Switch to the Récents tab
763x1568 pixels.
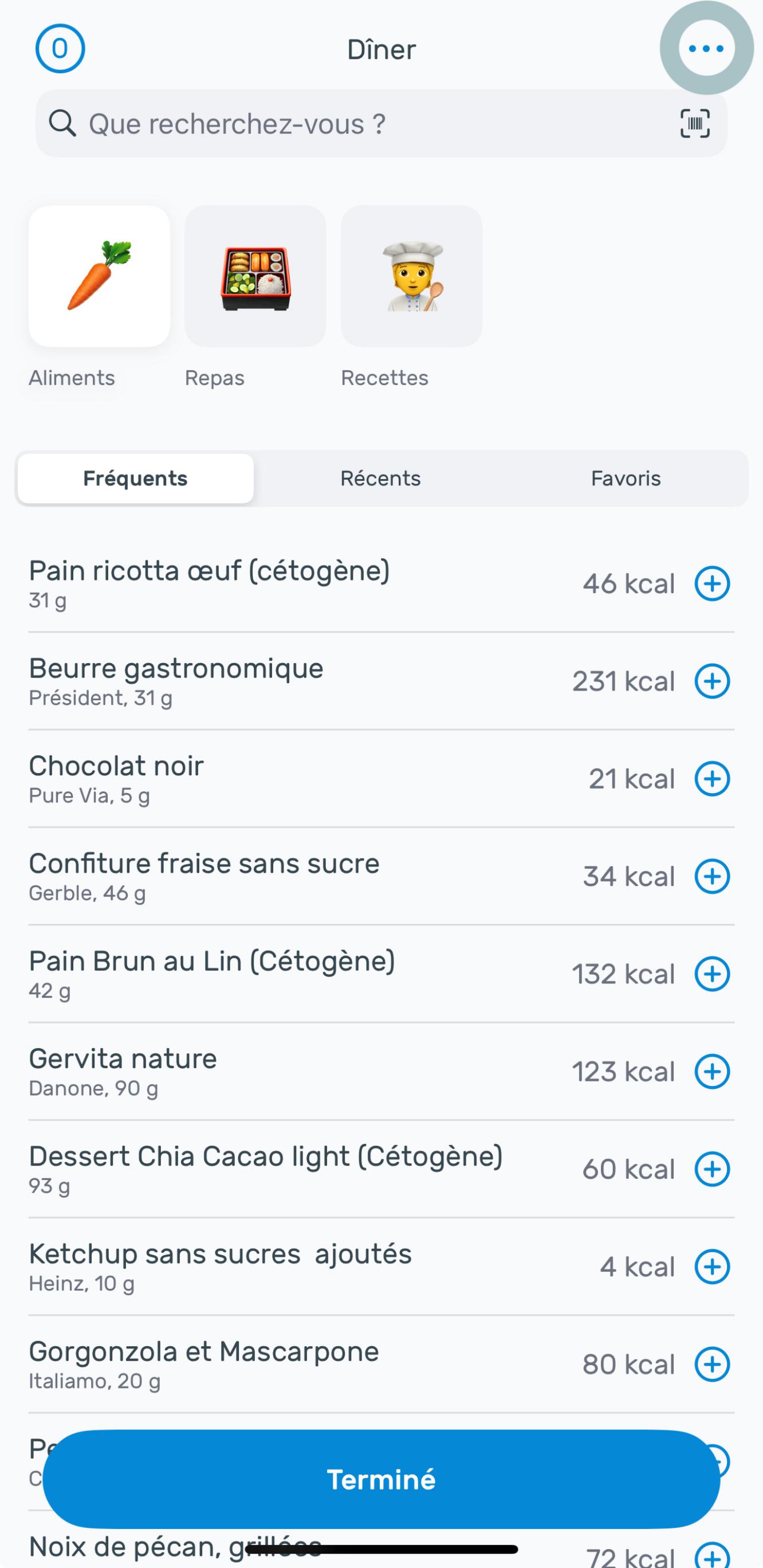coord(380,479)
